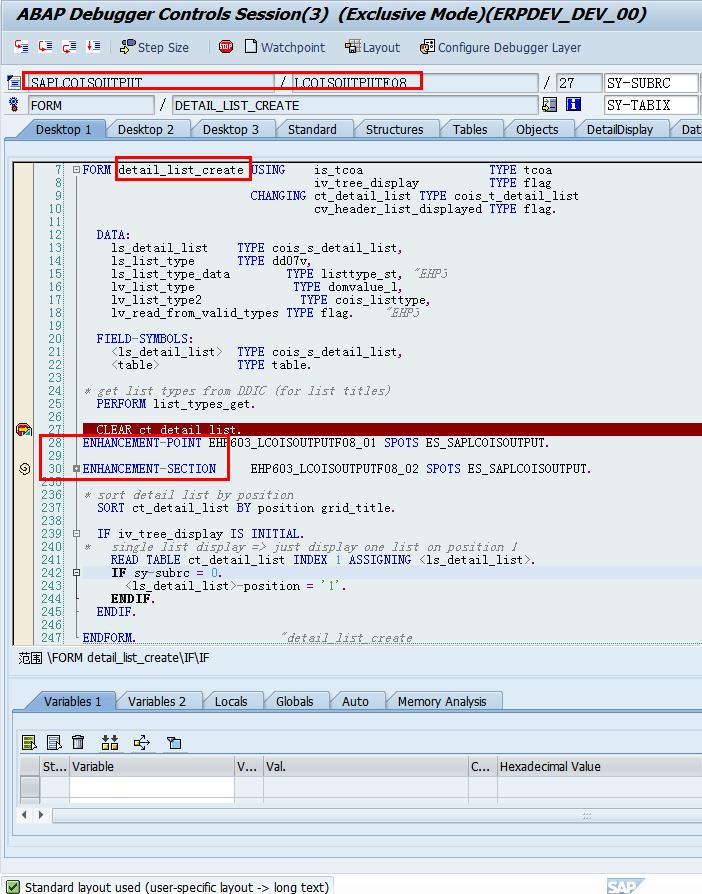Click the Hexadecimal Value column header

pos(599,767)
